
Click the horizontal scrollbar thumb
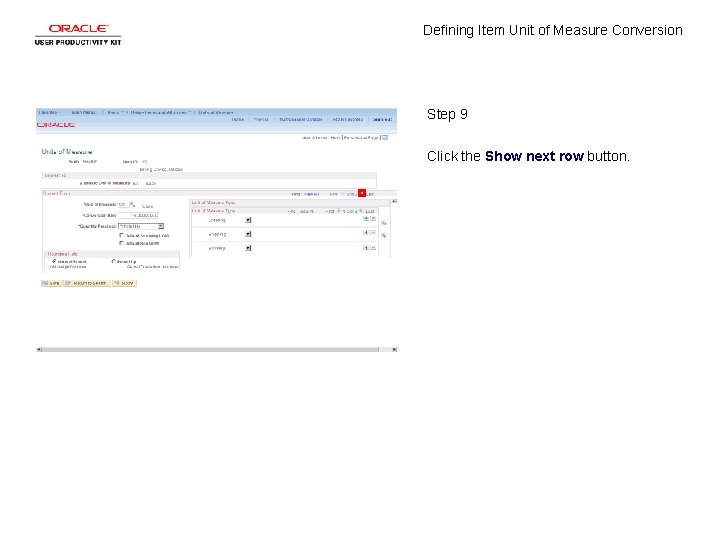click(x=210, y=349)
